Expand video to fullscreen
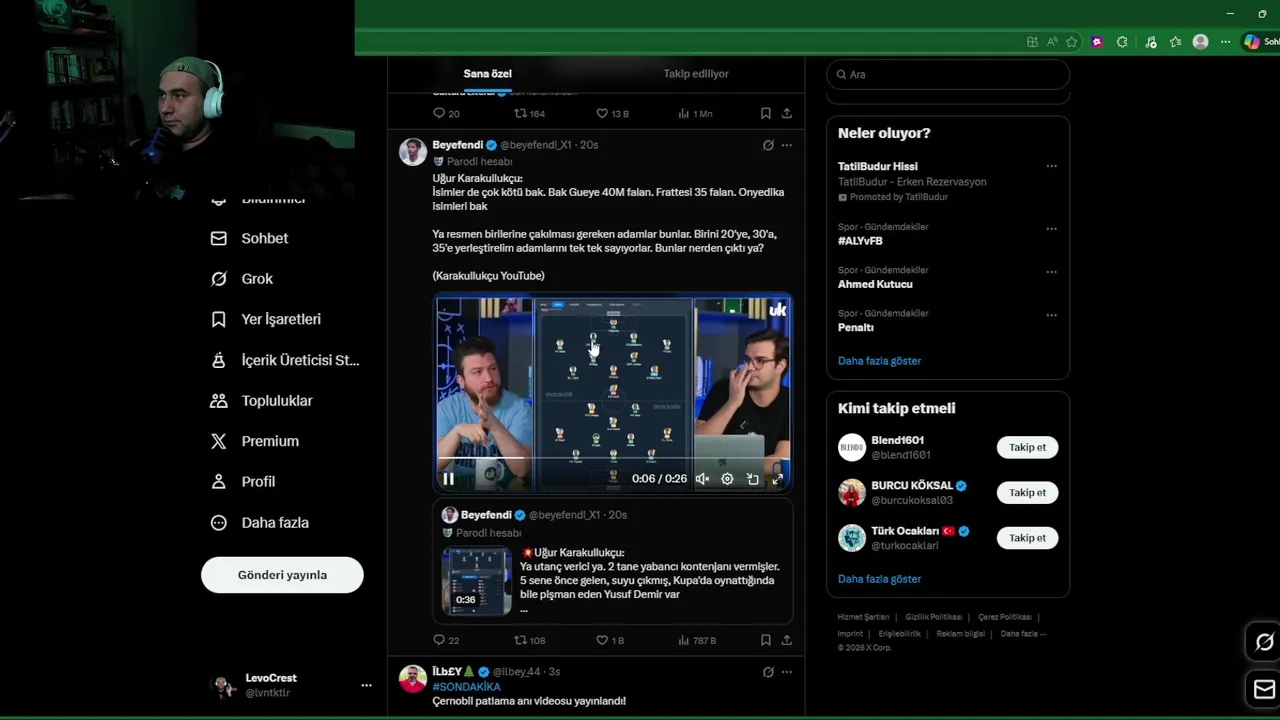The width and height of the screenshot is (1280, 720). click(x=777, y=479)
